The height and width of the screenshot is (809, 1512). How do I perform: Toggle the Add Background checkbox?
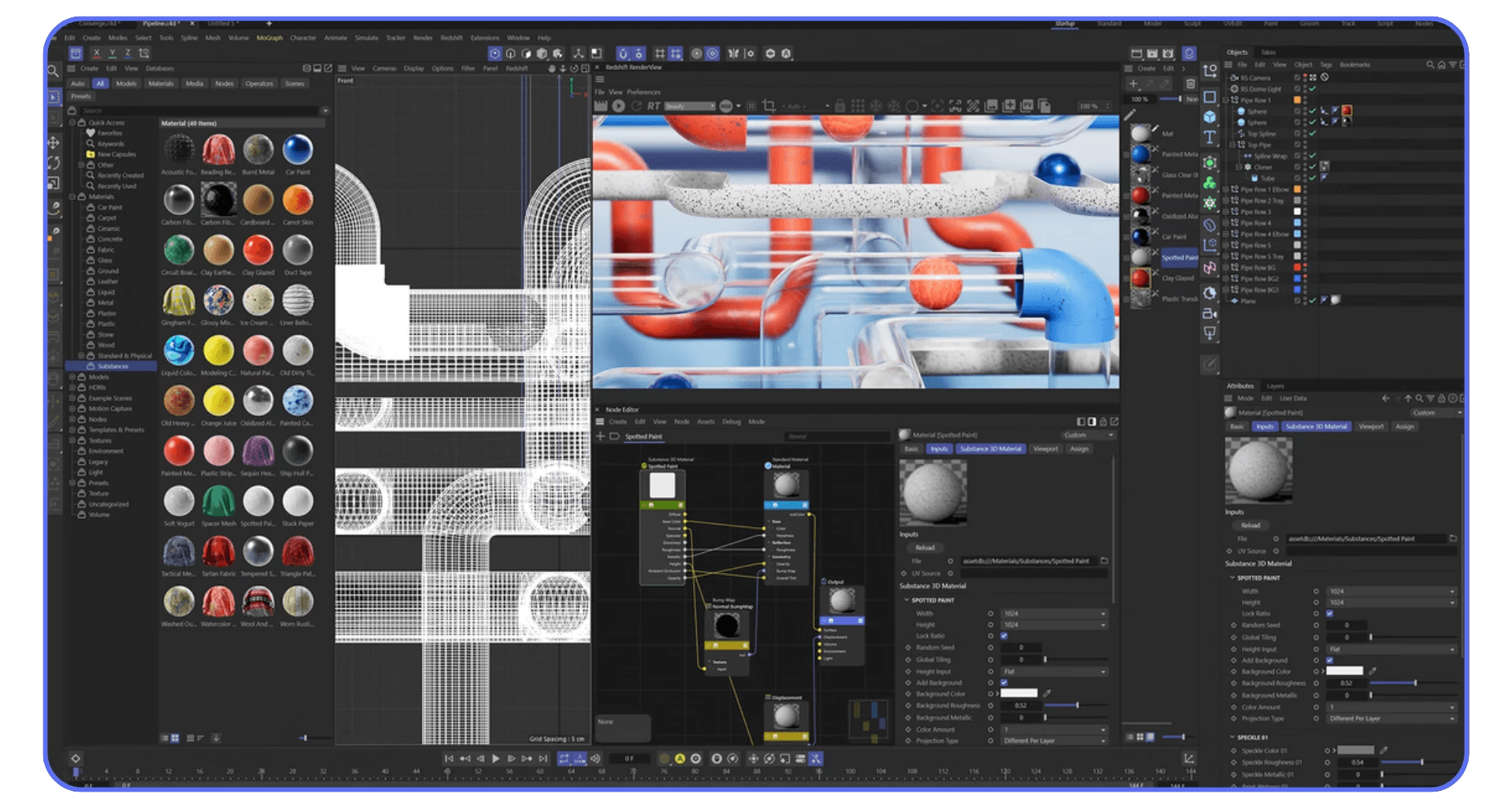(1329, 661)
